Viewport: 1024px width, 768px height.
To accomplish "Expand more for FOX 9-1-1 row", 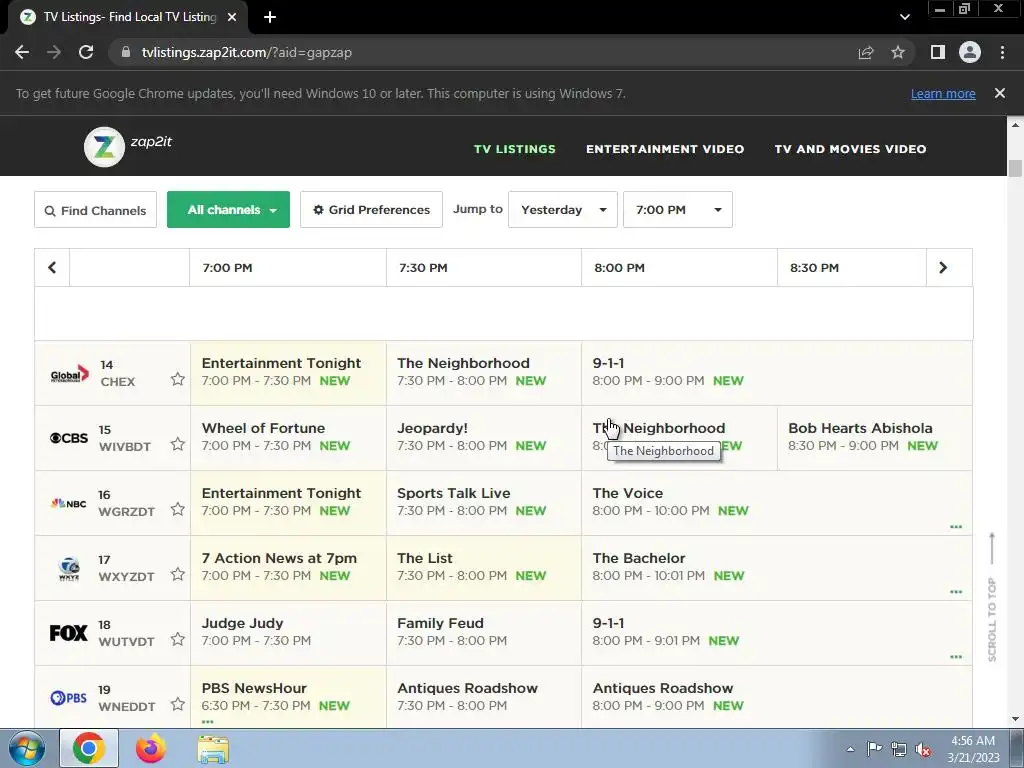I will tap(956, 656).
